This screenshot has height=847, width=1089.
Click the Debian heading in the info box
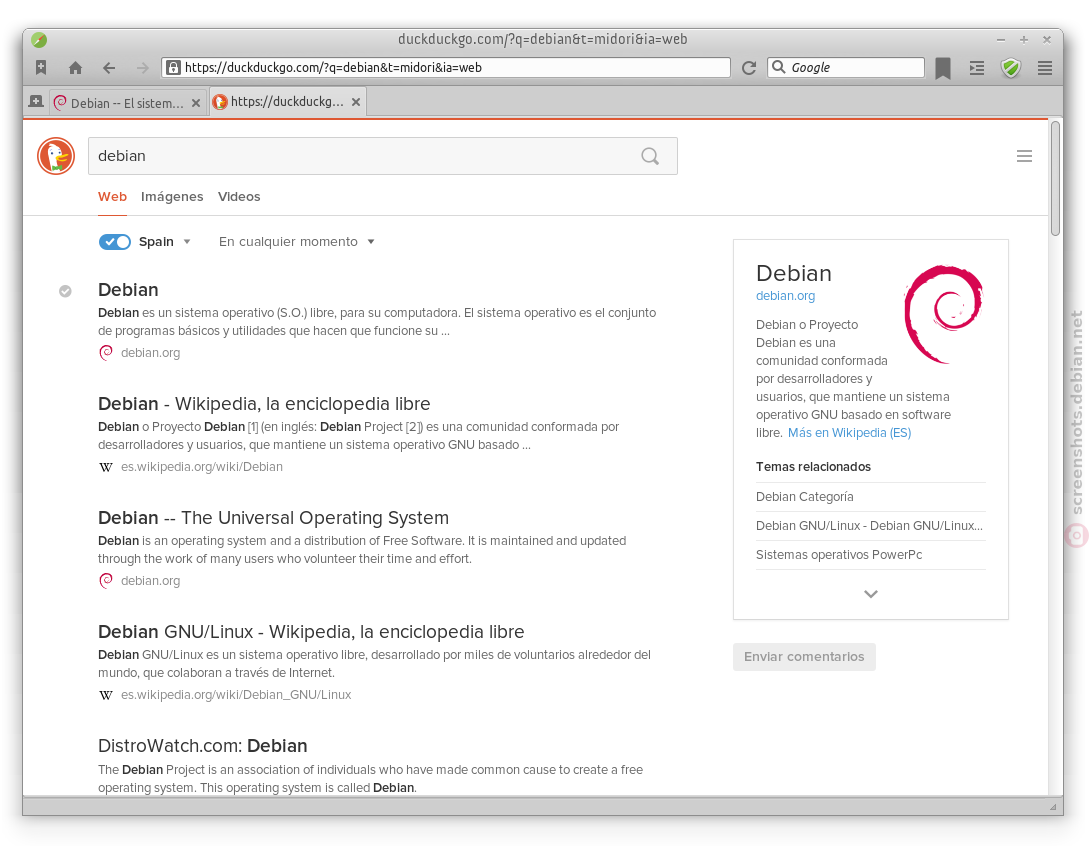(x=794, y=274)
